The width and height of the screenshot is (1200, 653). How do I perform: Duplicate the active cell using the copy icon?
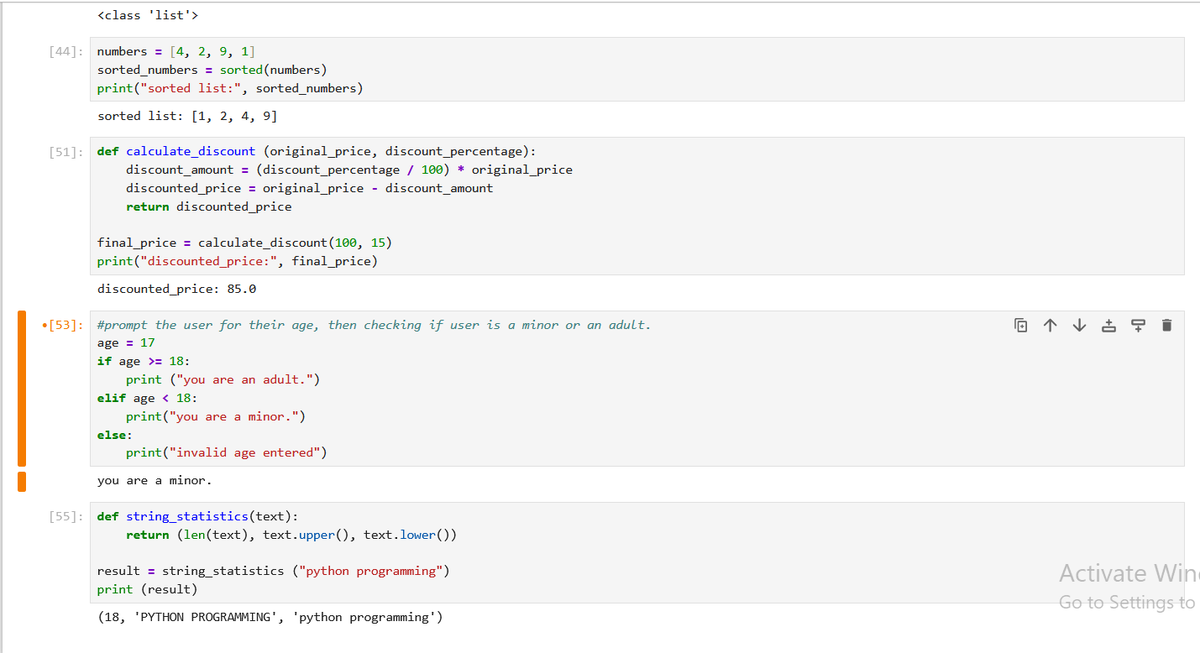(x=1020, y=325)
